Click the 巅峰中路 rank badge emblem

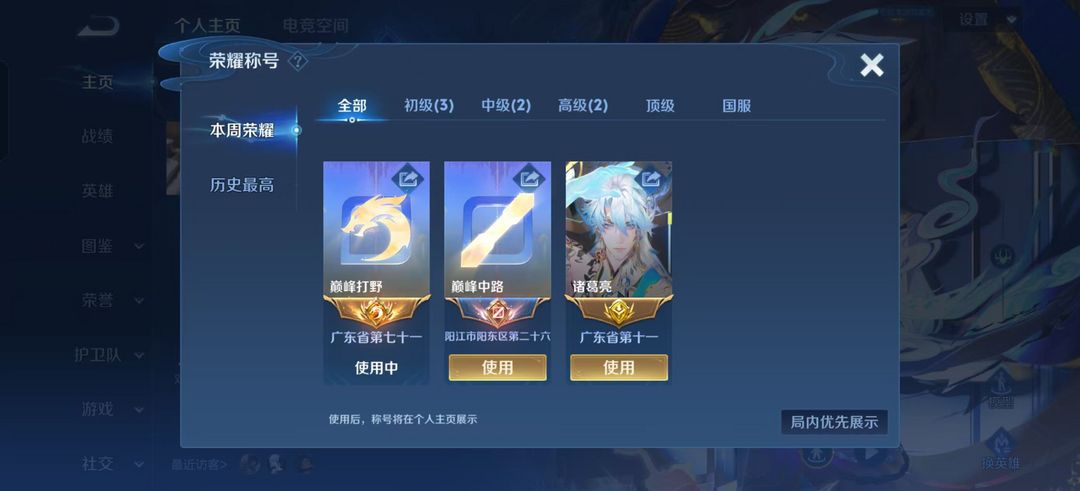pos(497,312)
